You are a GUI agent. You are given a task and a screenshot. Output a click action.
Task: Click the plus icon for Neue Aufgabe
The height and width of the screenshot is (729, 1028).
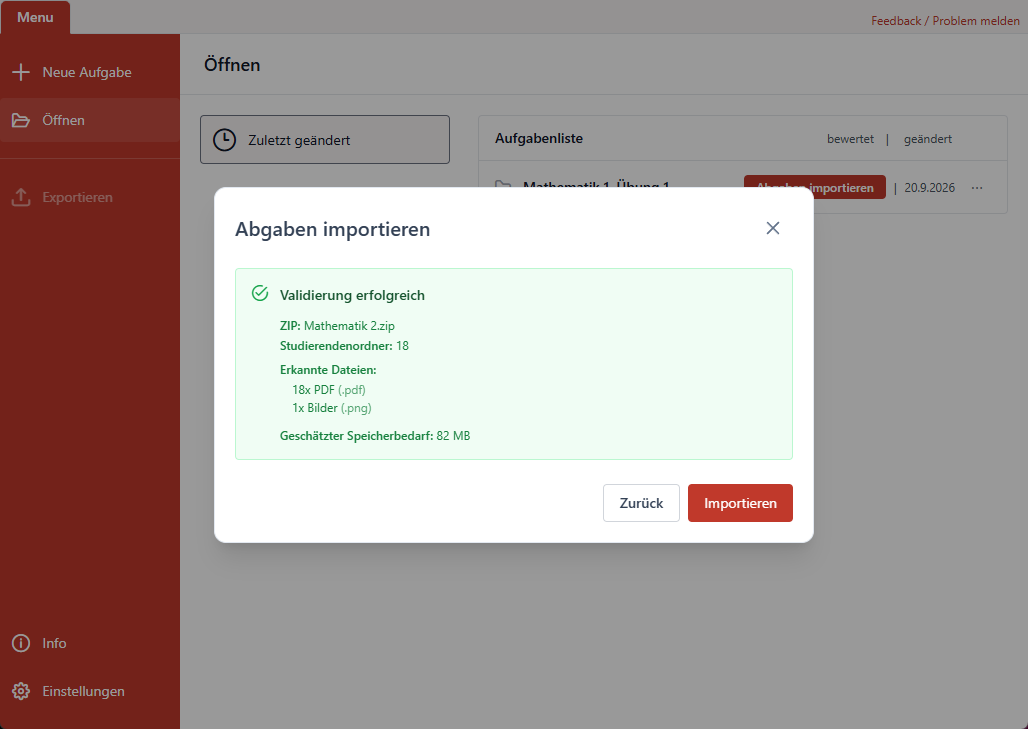(x=21, y=72)
